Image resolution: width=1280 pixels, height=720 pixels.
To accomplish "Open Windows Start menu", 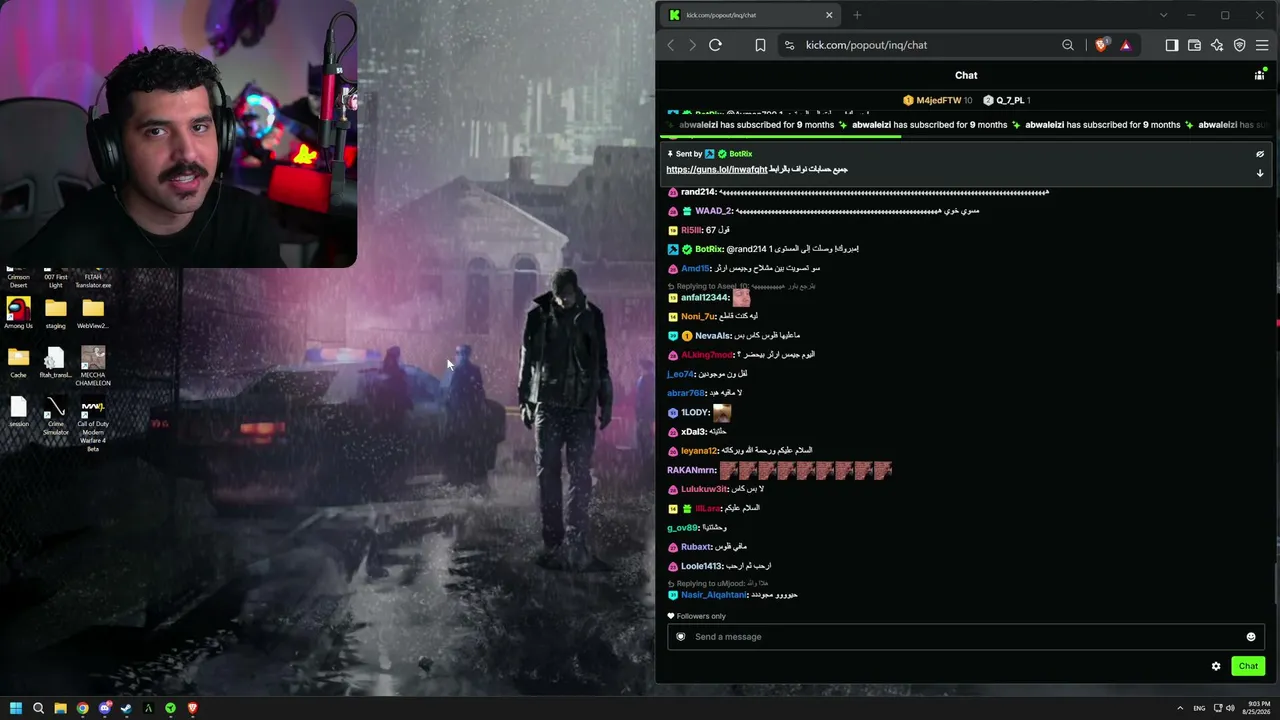I will (x=16, y=708).
